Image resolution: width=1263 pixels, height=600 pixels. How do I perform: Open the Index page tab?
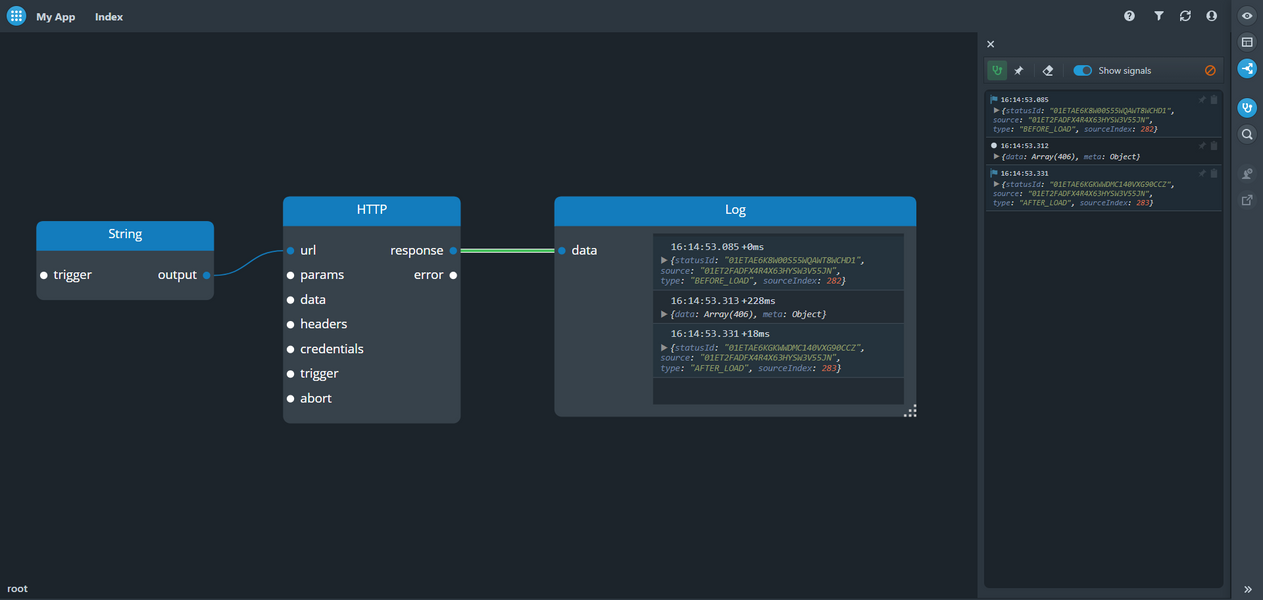[x=109, y=17]
